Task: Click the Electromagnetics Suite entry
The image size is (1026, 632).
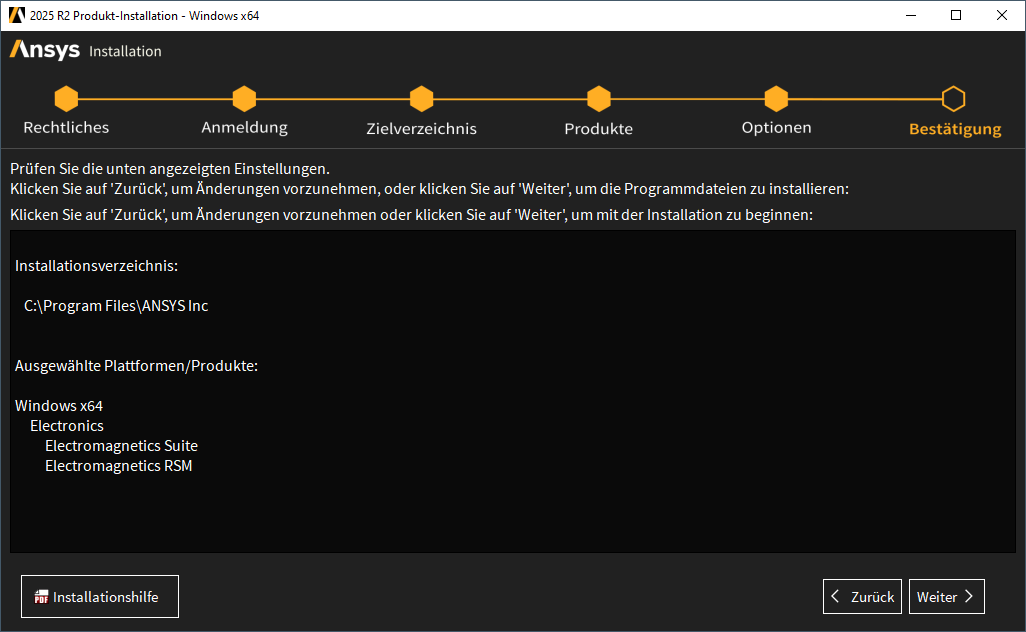Action: click(121, 446)
